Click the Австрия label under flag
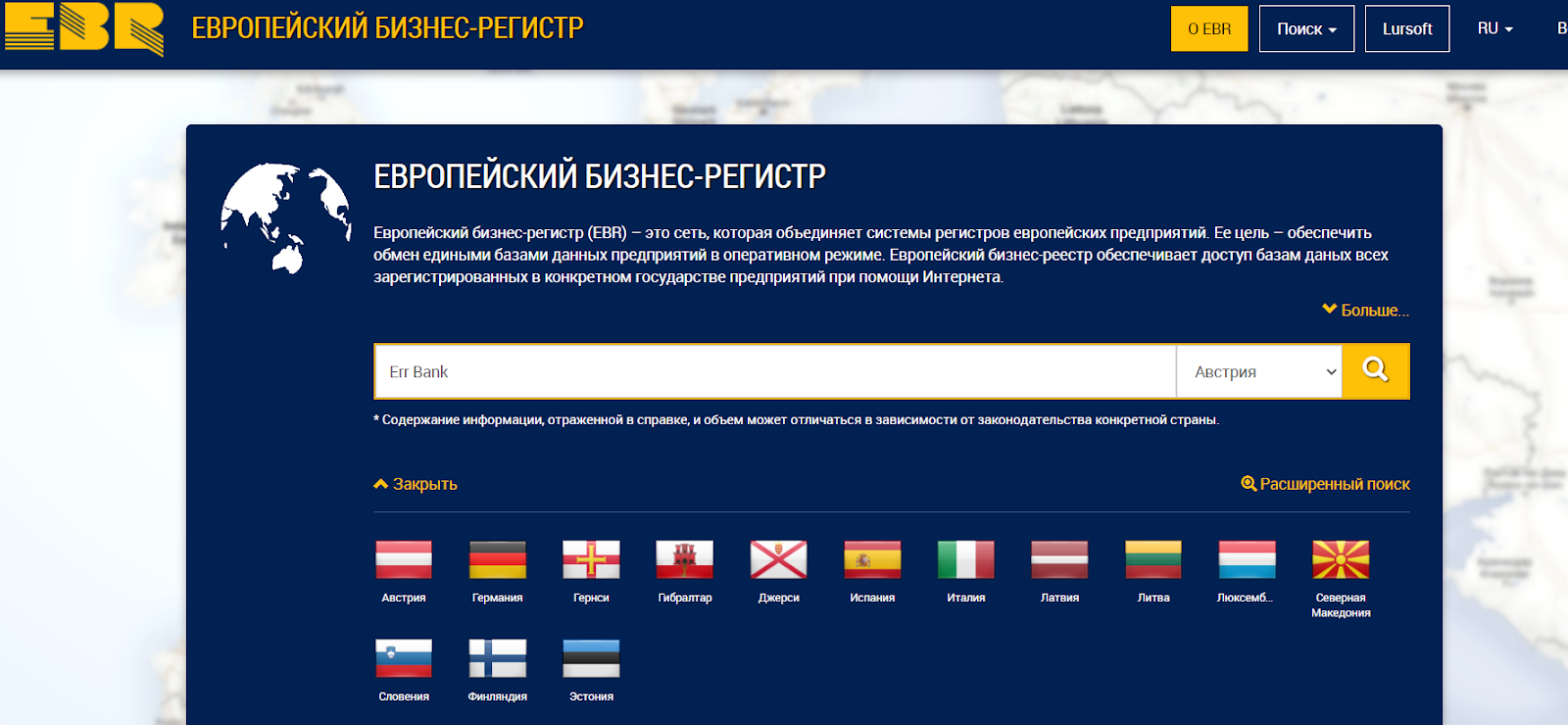 click(404, 598)
